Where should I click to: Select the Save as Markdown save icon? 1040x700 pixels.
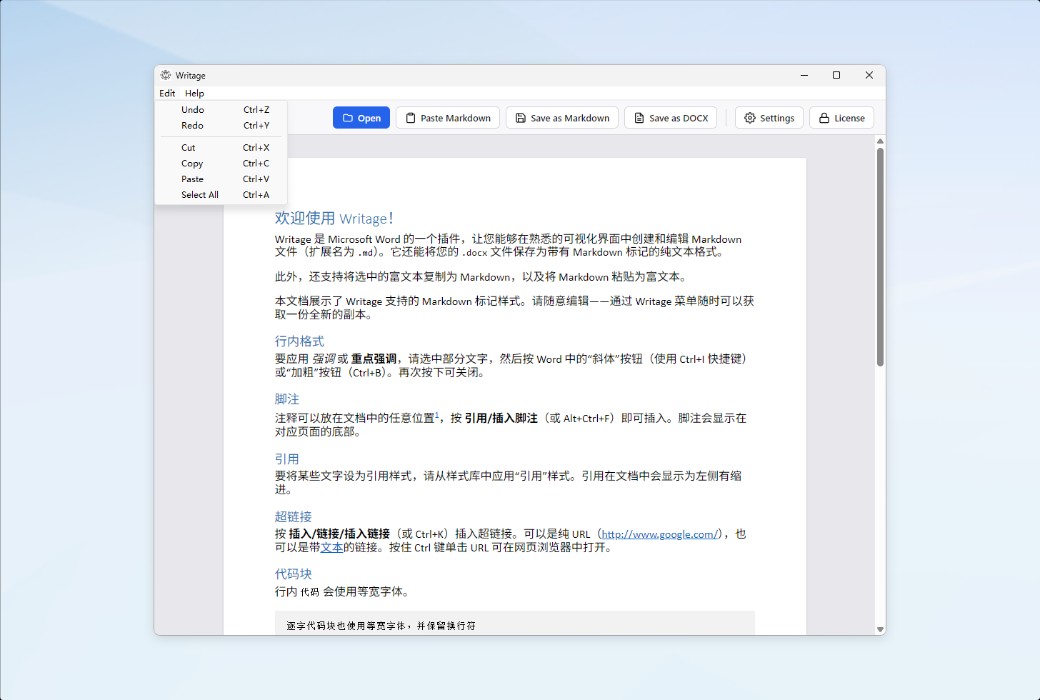point(521,117)
